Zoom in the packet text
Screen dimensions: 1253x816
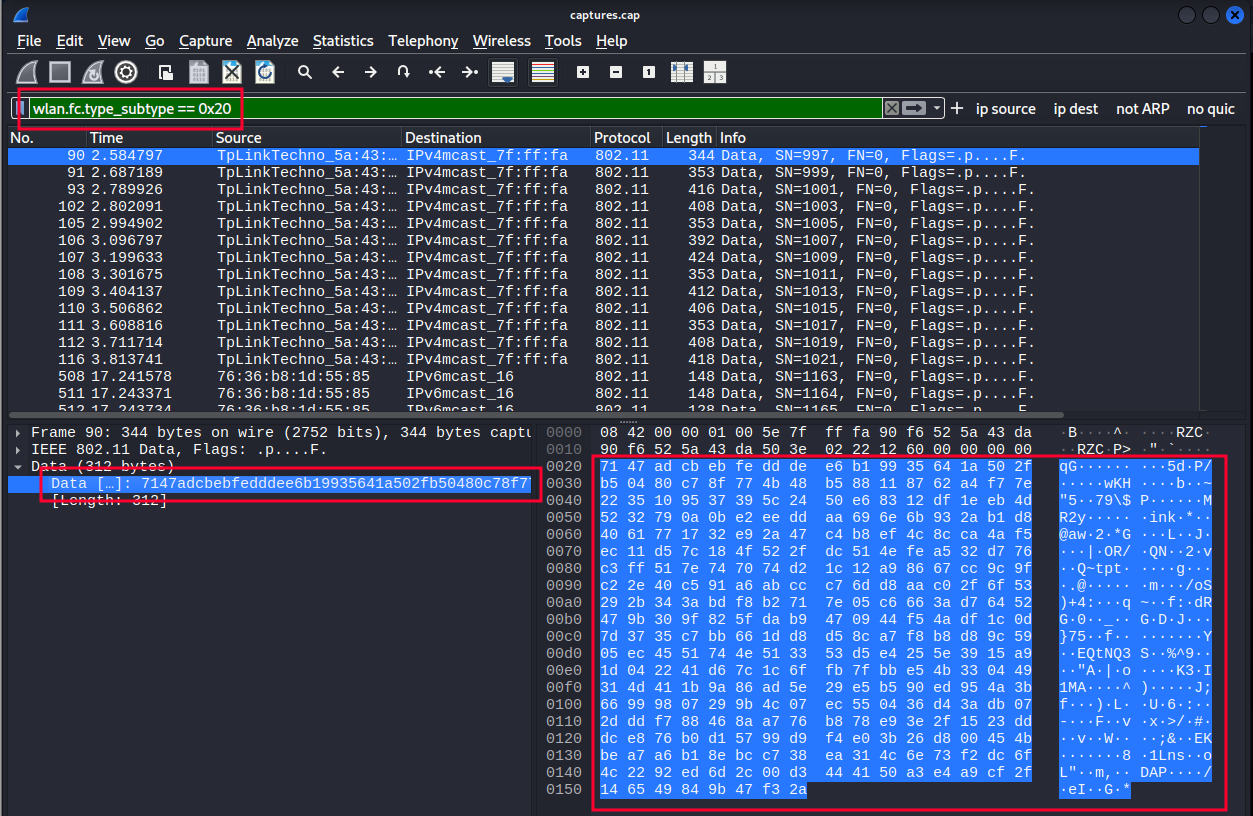click(x=583, y=72)
